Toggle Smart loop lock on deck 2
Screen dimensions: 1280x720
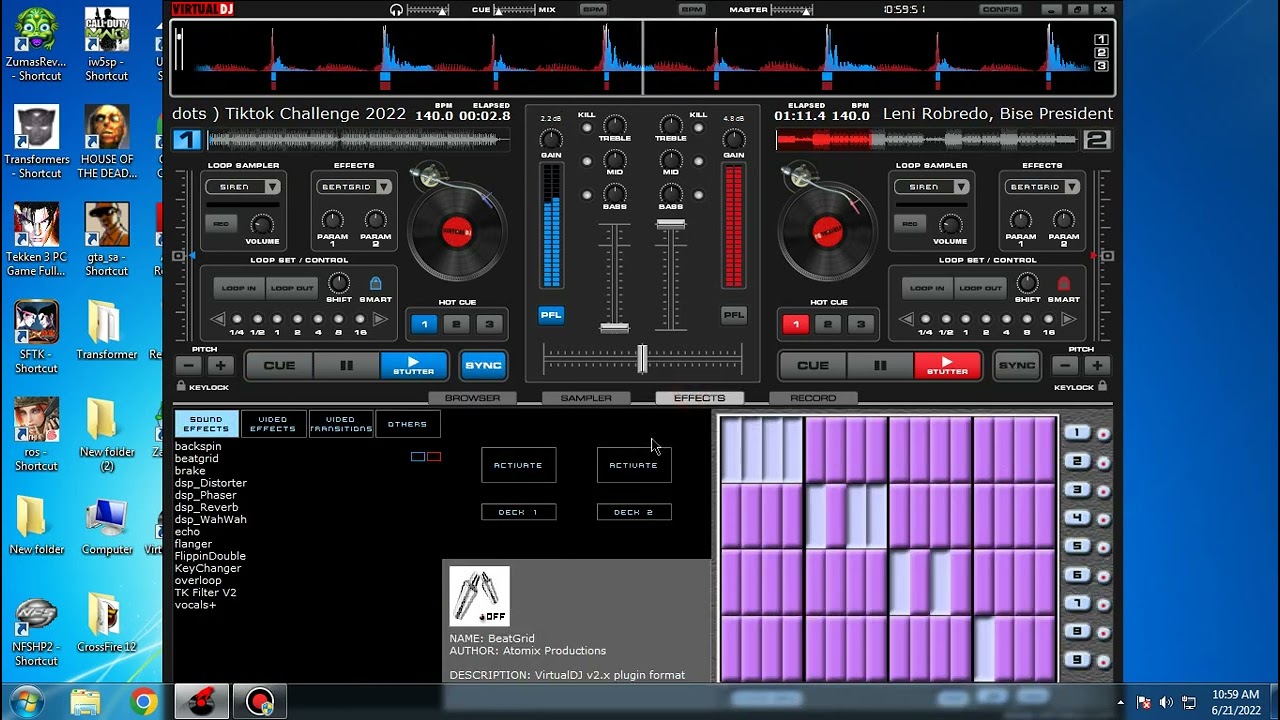(1064, 284)
